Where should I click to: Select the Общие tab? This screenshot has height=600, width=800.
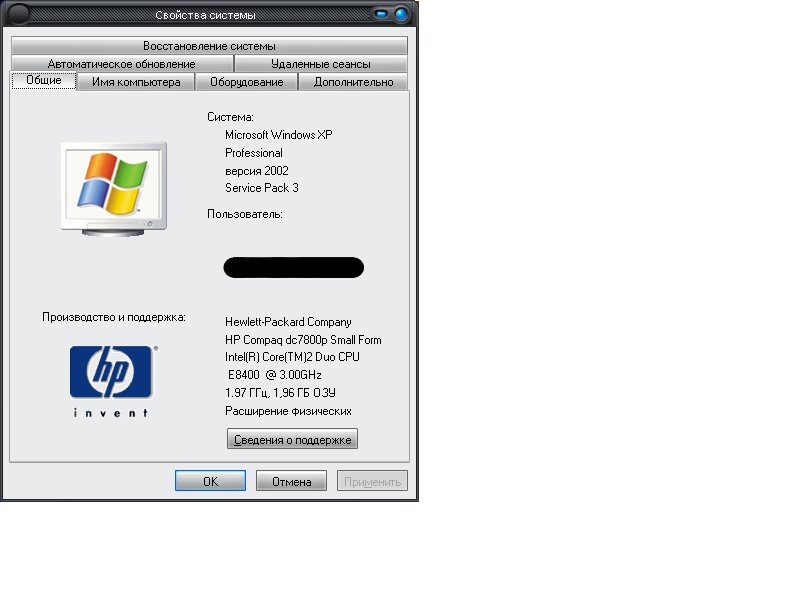point(44,81)
